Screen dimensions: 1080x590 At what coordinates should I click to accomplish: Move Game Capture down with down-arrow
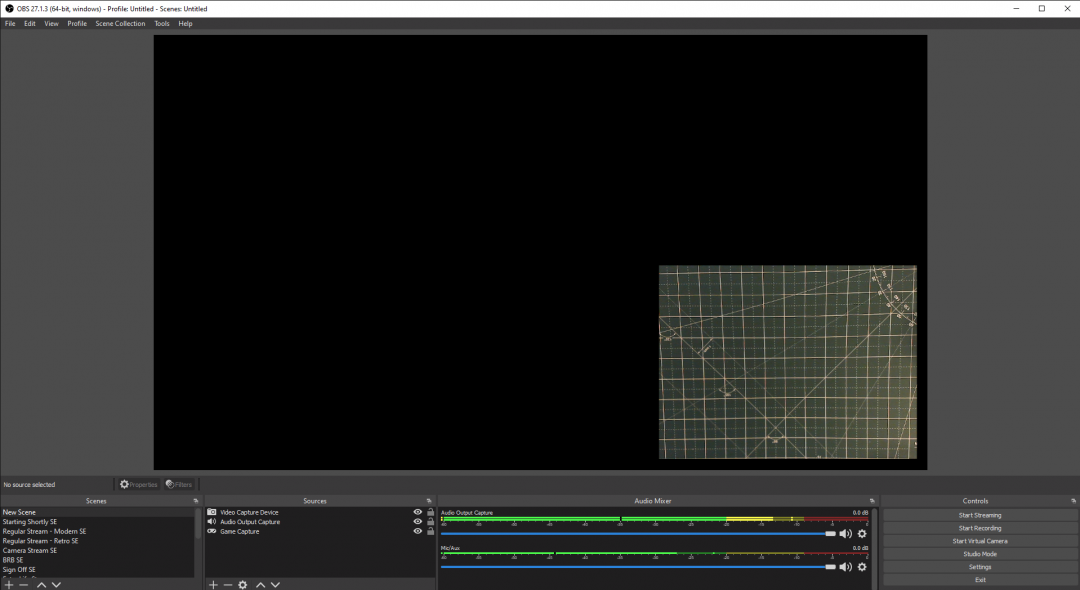coord(274,585)
